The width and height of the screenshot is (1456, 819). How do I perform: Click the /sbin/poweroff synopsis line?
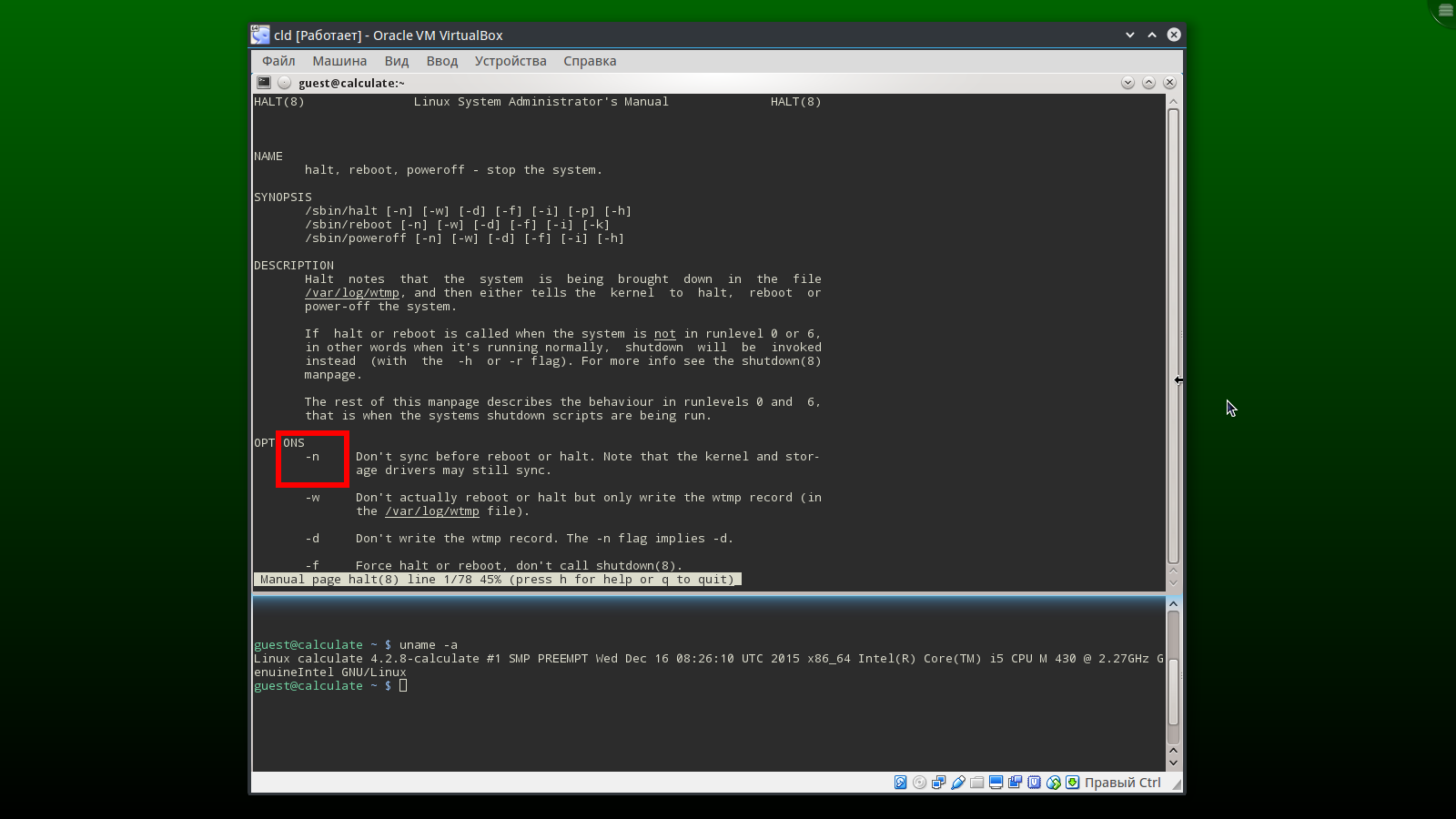465,238
